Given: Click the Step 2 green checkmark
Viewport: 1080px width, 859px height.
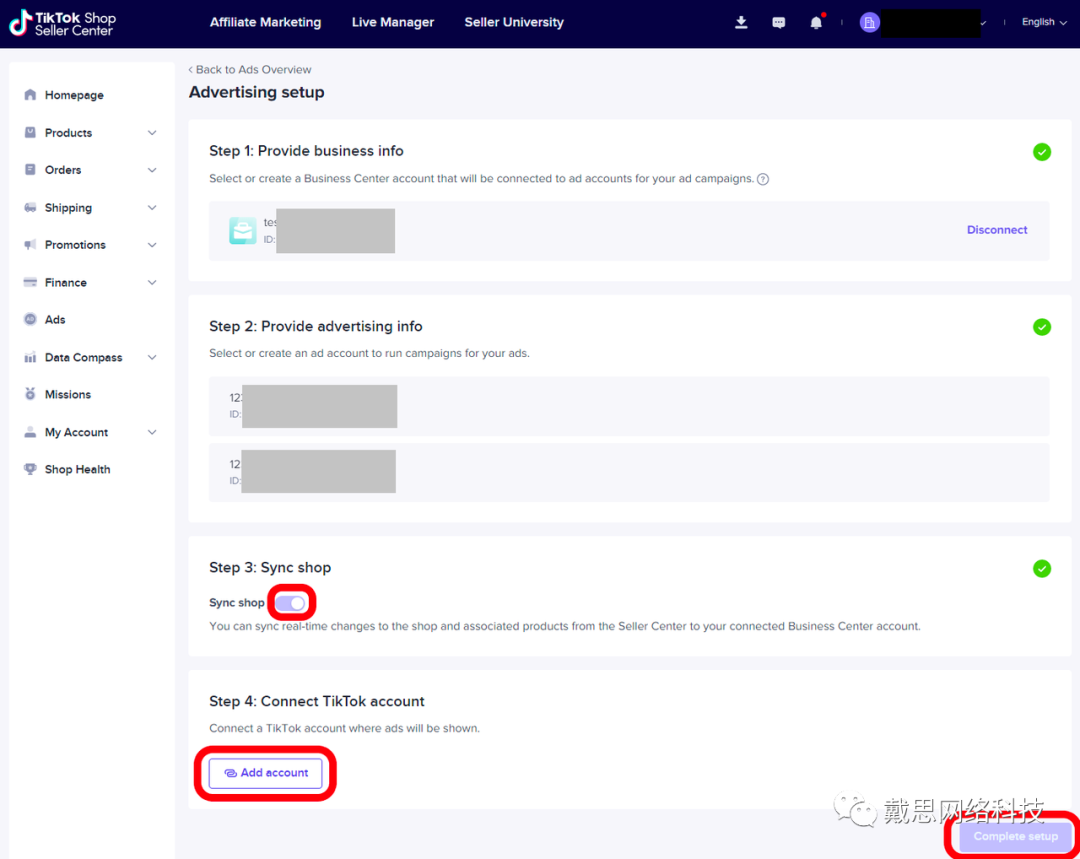Looking at the screenshot, I should click(1041, 327).
